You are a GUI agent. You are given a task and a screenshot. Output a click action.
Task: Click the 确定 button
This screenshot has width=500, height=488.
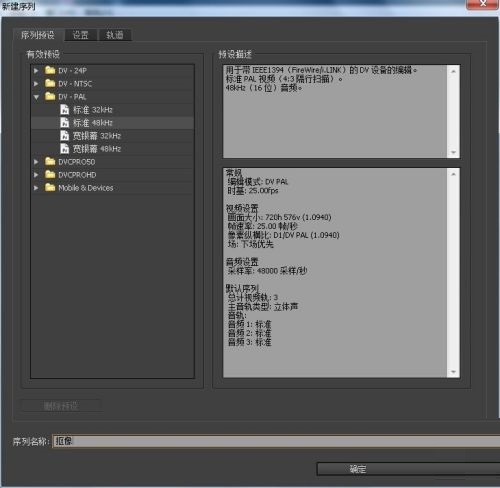click(408, 469)
